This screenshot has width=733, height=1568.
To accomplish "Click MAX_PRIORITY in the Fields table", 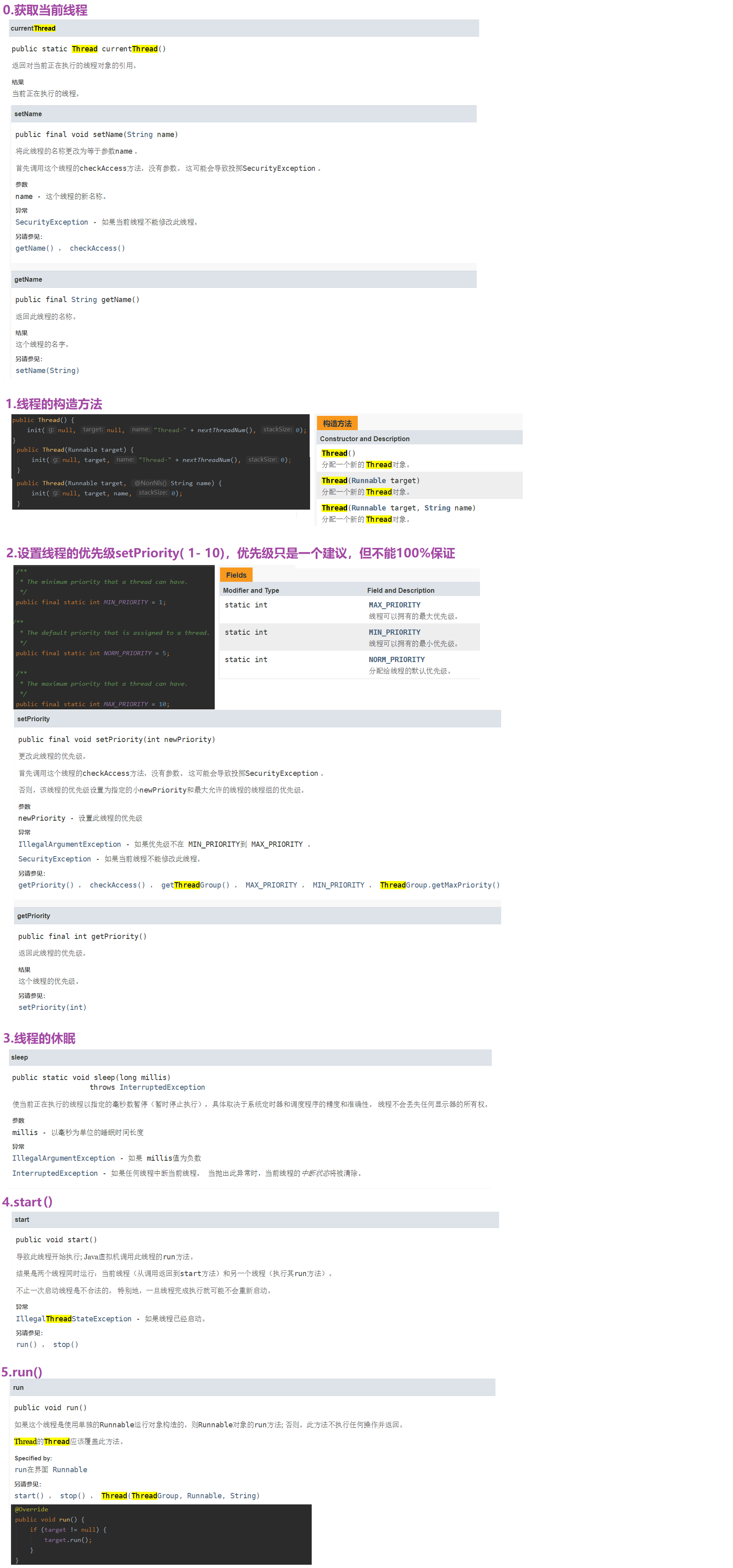I will pos(394,605).
